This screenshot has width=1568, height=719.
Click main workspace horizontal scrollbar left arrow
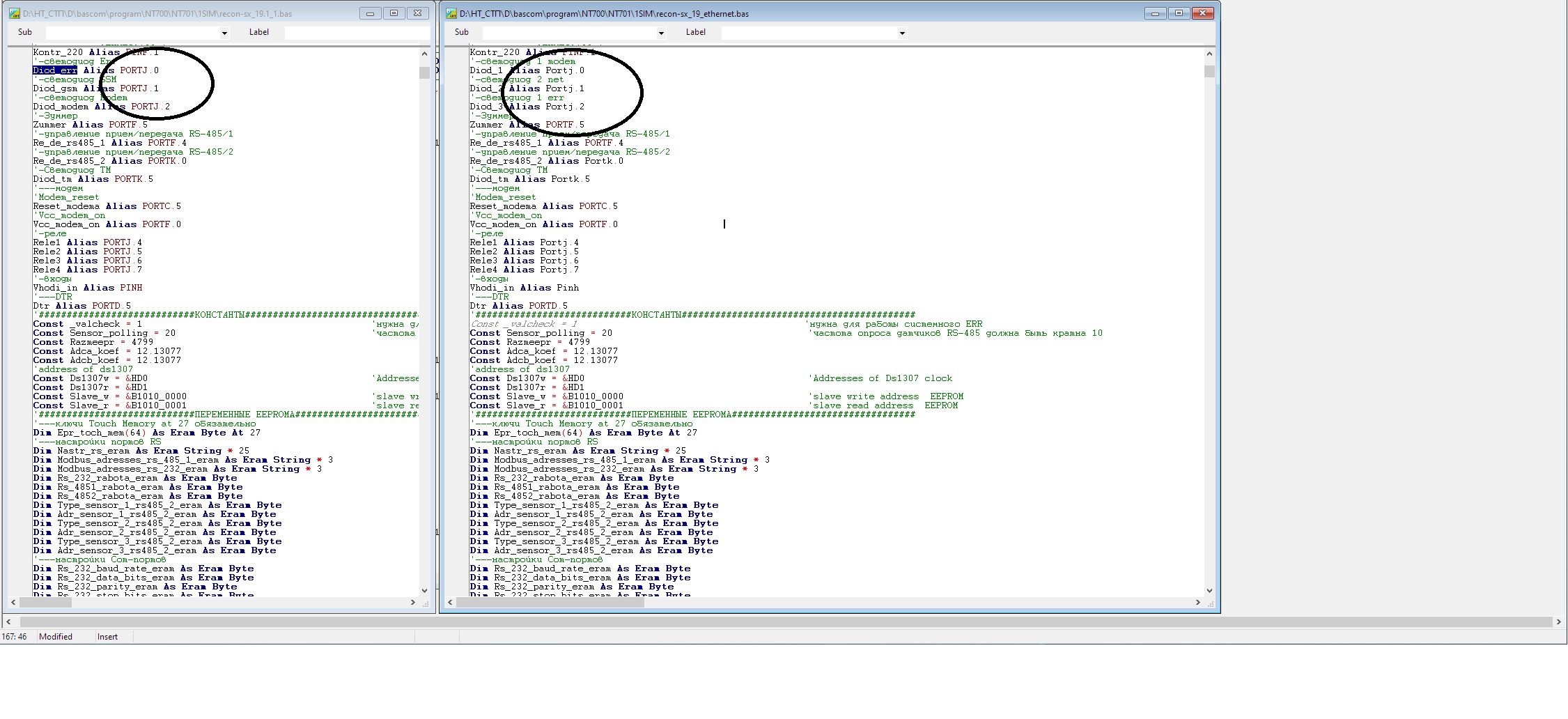point(8,621)
